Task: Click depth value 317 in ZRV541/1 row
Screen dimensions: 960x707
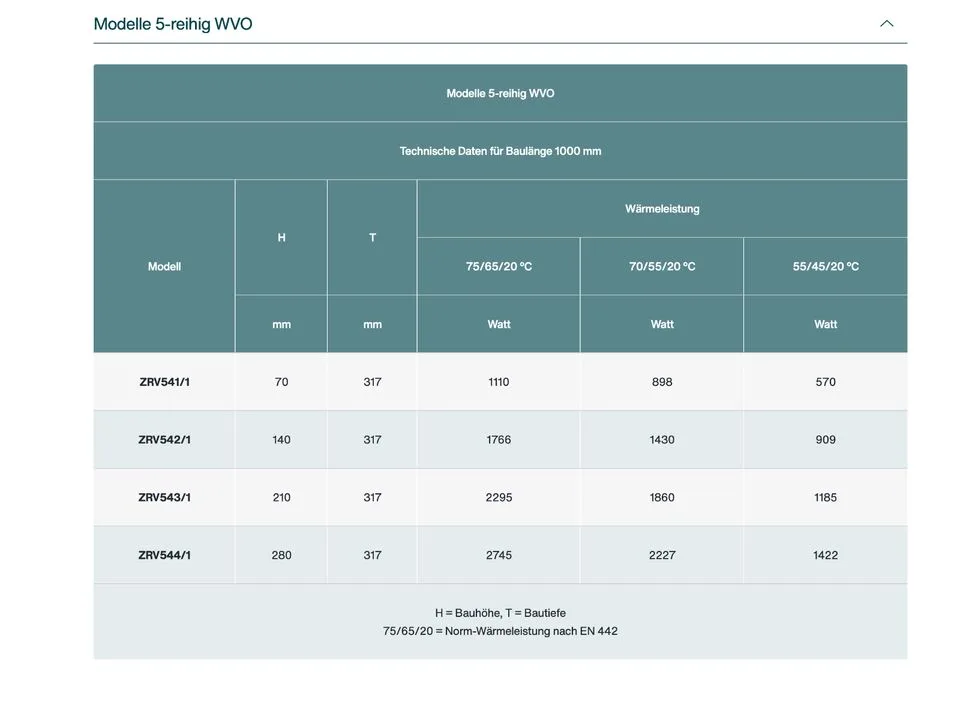Action: pos(372,382)
